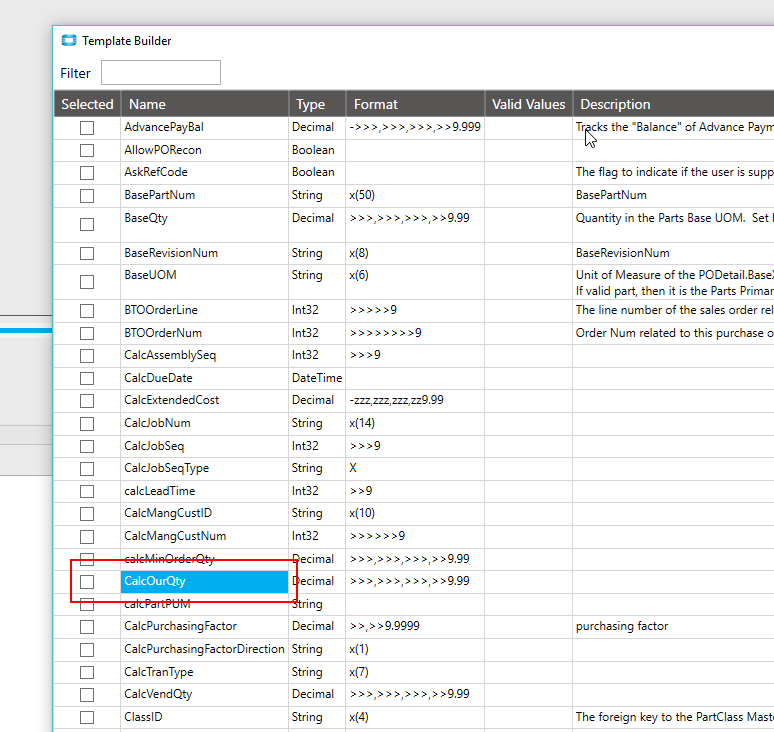
Task: Check the CalcAssemblySeq checkbox
Action: coord(87,356)
